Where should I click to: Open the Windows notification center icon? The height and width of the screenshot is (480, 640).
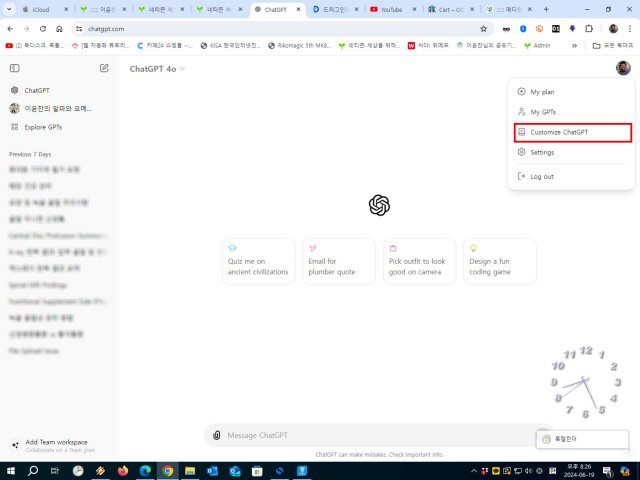coord(607,471)
